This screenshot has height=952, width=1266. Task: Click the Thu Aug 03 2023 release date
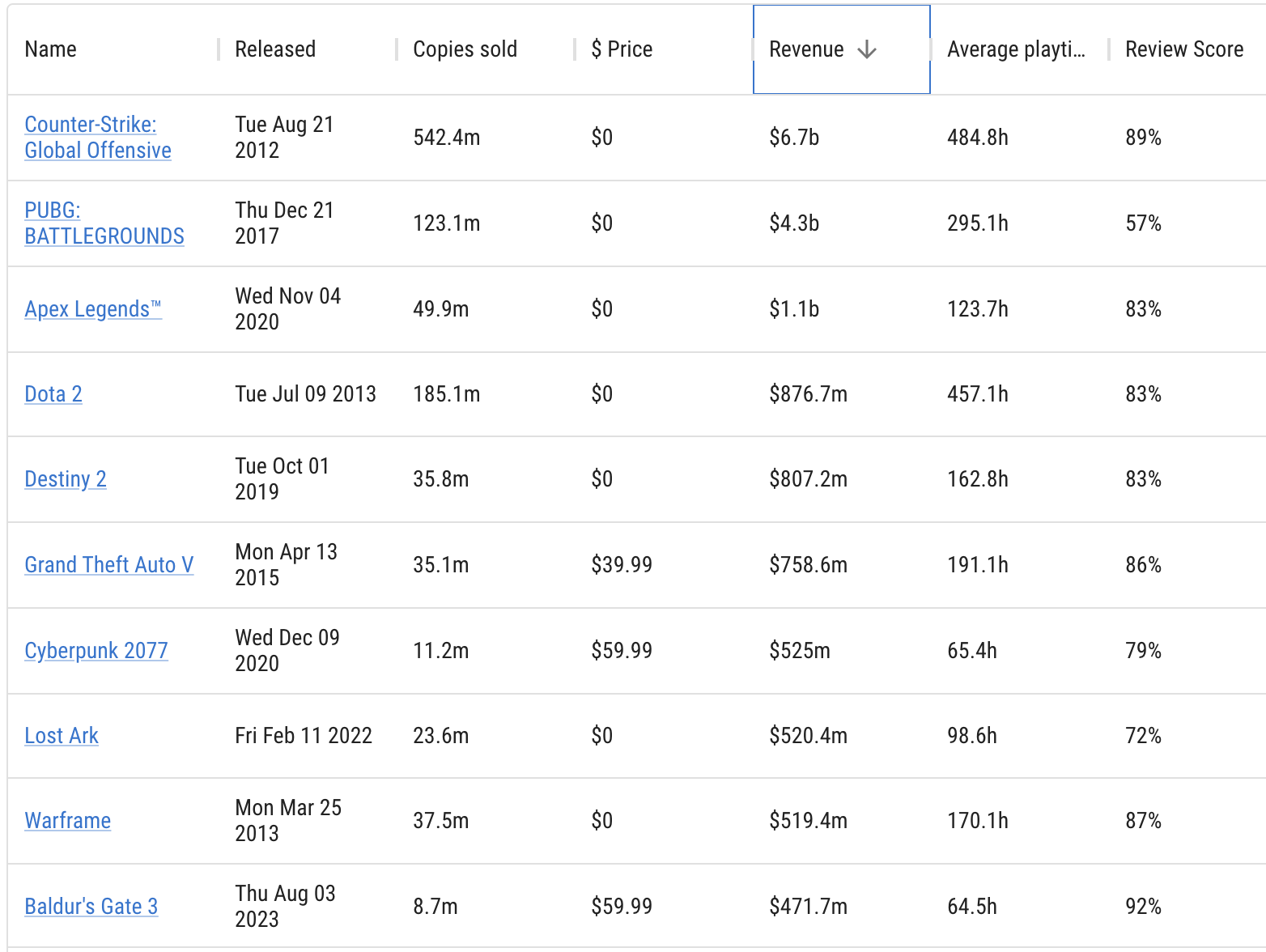[x=285, y=907]
